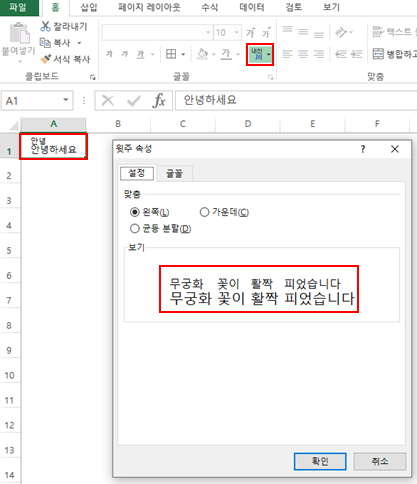417x484 pixels.
Task: Increase font size with larger 가 icon
Action: [251, 33]
